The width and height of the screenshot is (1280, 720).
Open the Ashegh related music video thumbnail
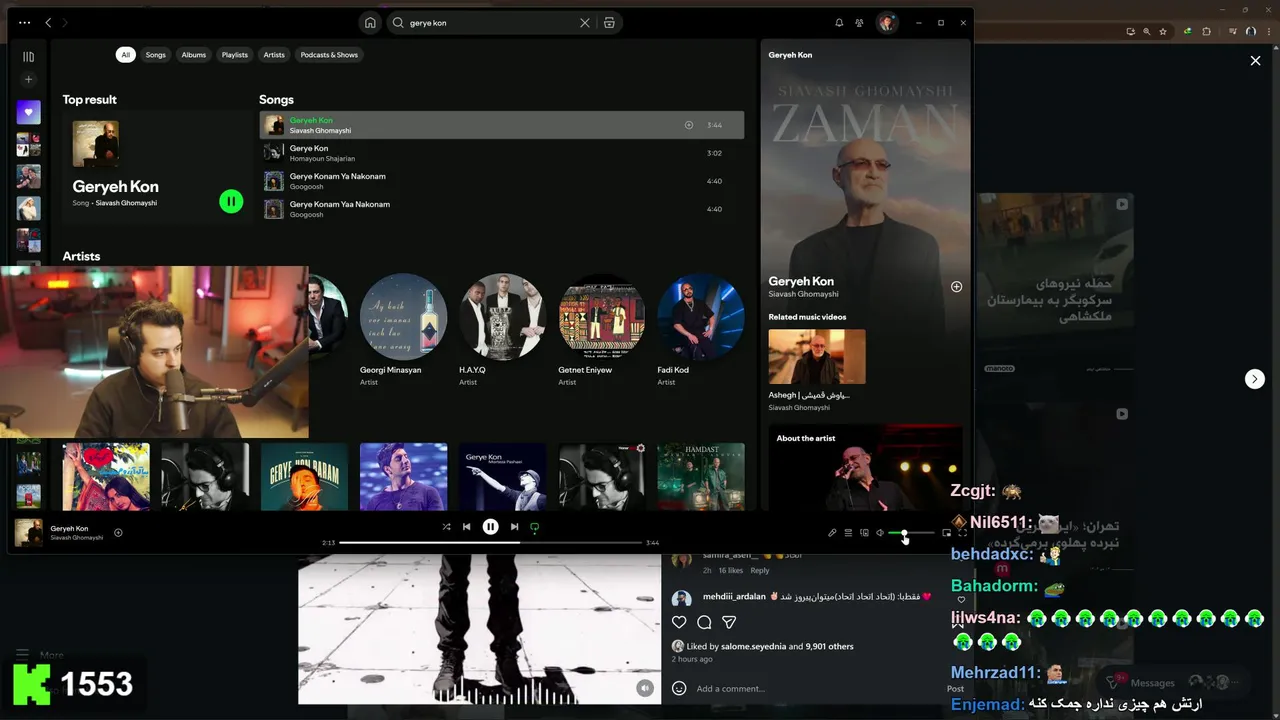[817, 356]
